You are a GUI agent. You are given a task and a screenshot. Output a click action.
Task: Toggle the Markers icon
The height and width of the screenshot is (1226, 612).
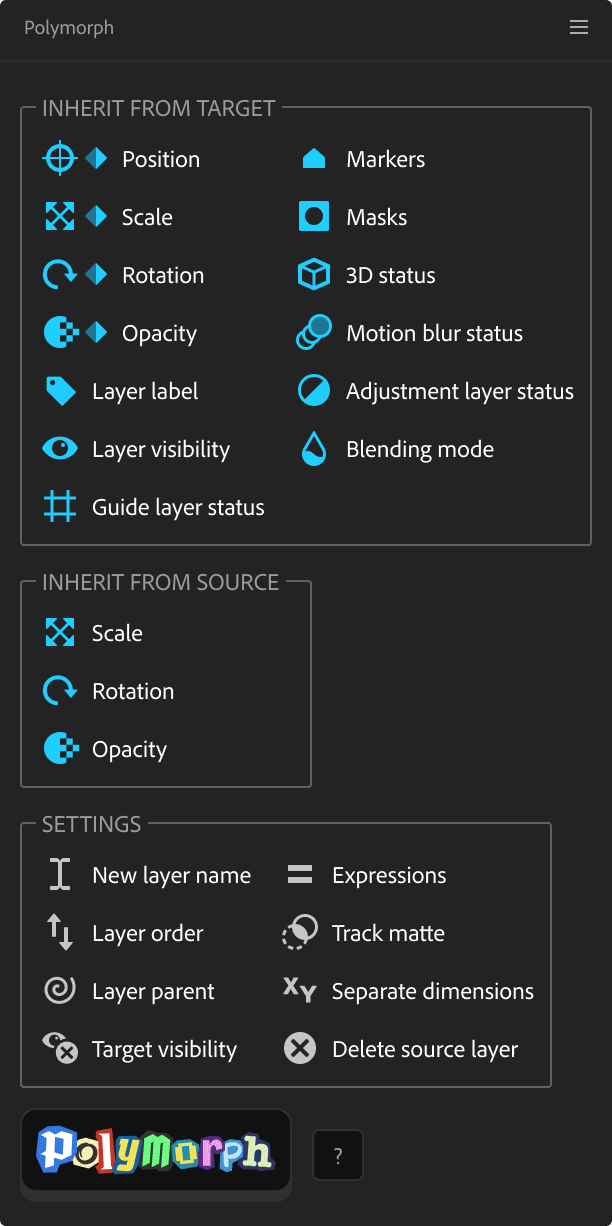pos(314,159)
